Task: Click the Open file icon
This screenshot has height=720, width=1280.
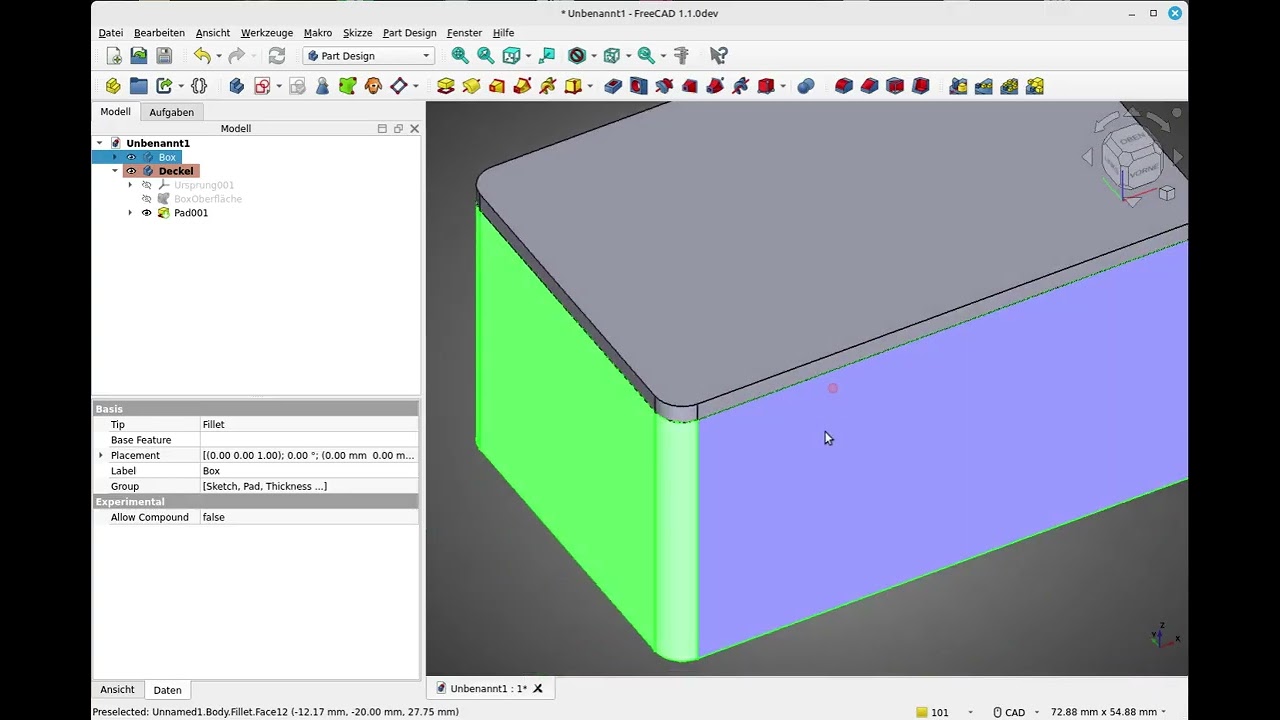Action: click(139, 56)
